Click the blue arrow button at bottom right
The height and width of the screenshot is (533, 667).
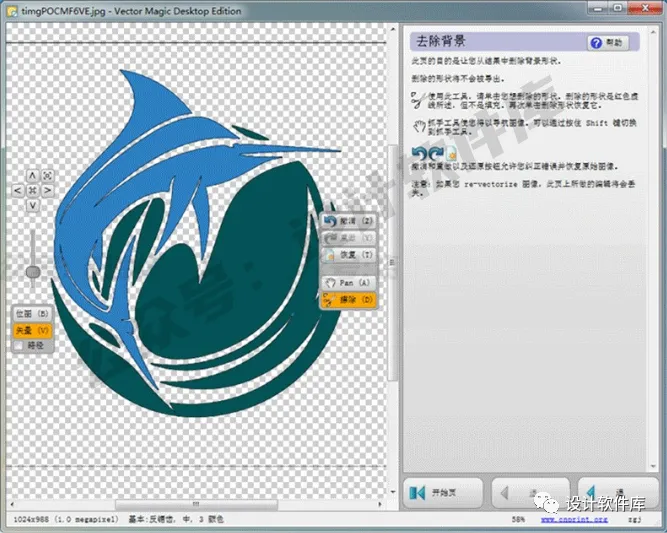(618, 493)
